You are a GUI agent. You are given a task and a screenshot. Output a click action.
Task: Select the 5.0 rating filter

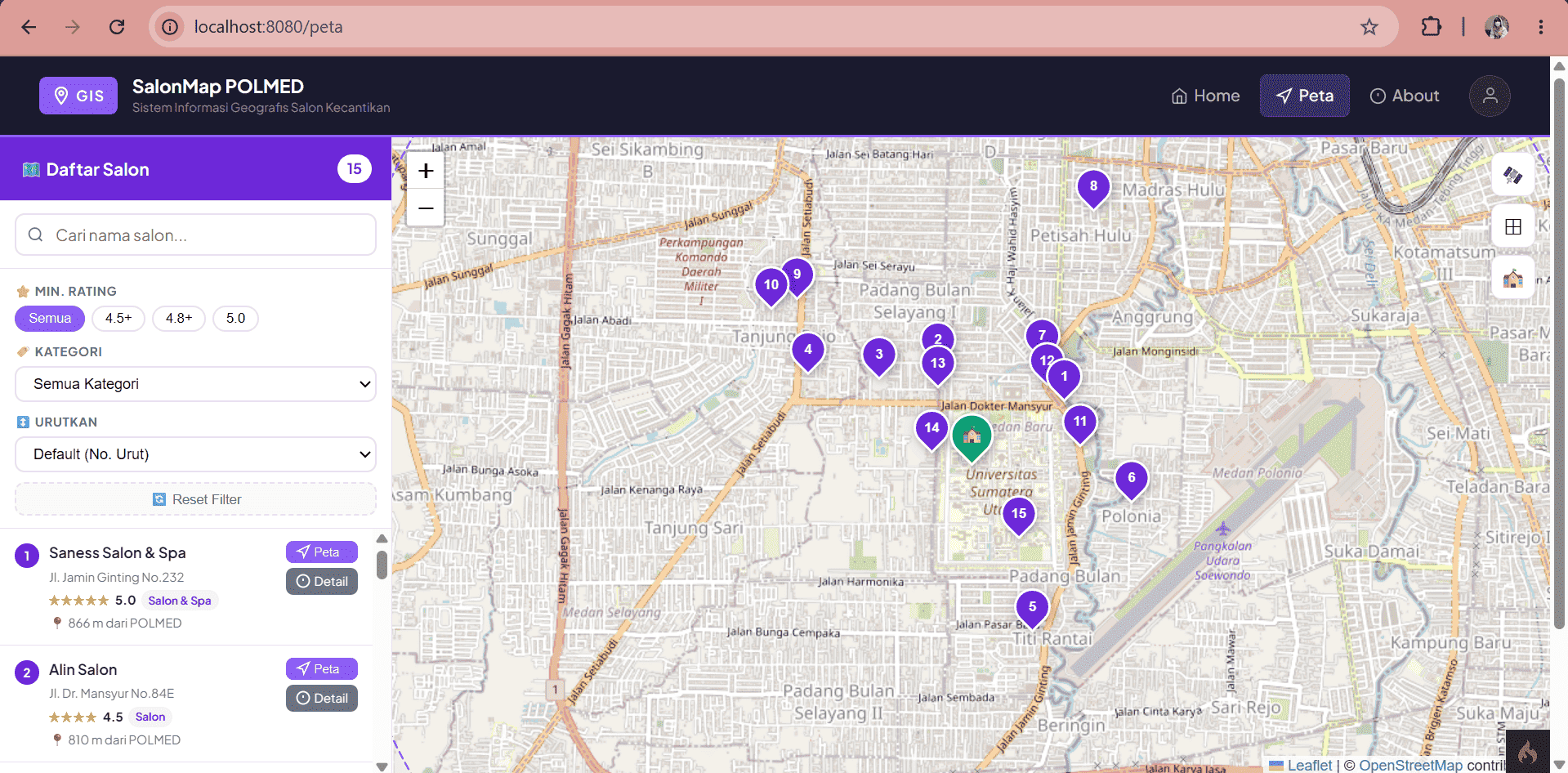236,319
